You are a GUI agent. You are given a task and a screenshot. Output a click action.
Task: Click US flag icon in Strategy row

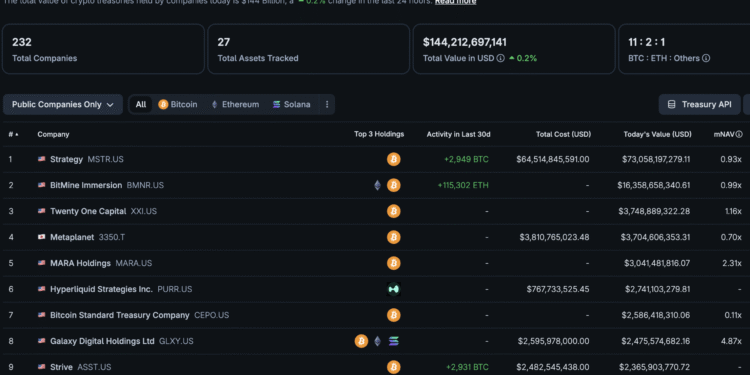click(42, 159)
